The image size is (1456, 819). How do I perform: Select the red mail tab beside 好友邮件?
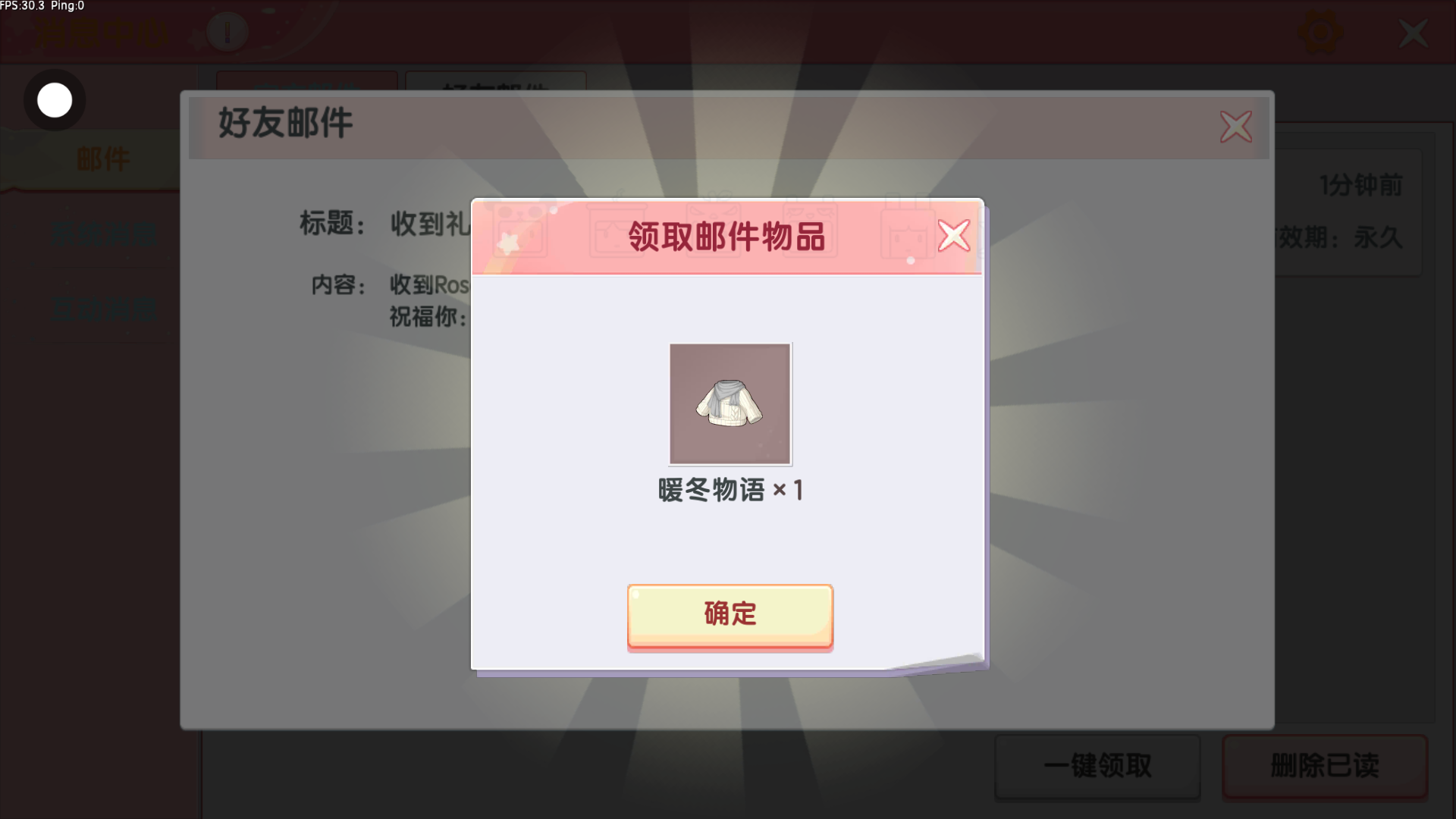click(306, 81)
